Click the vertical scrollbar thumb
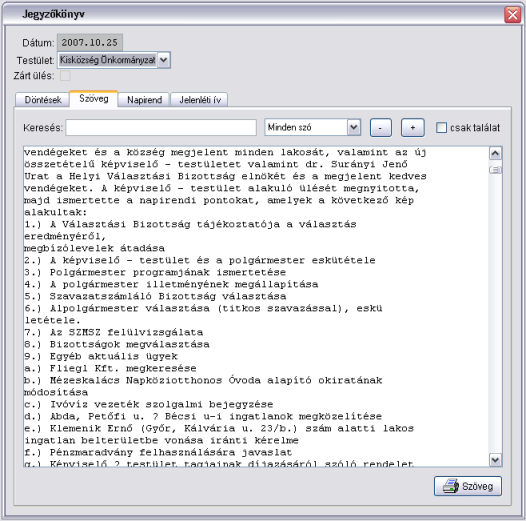The image size is (526, 521). pos(495,170)
